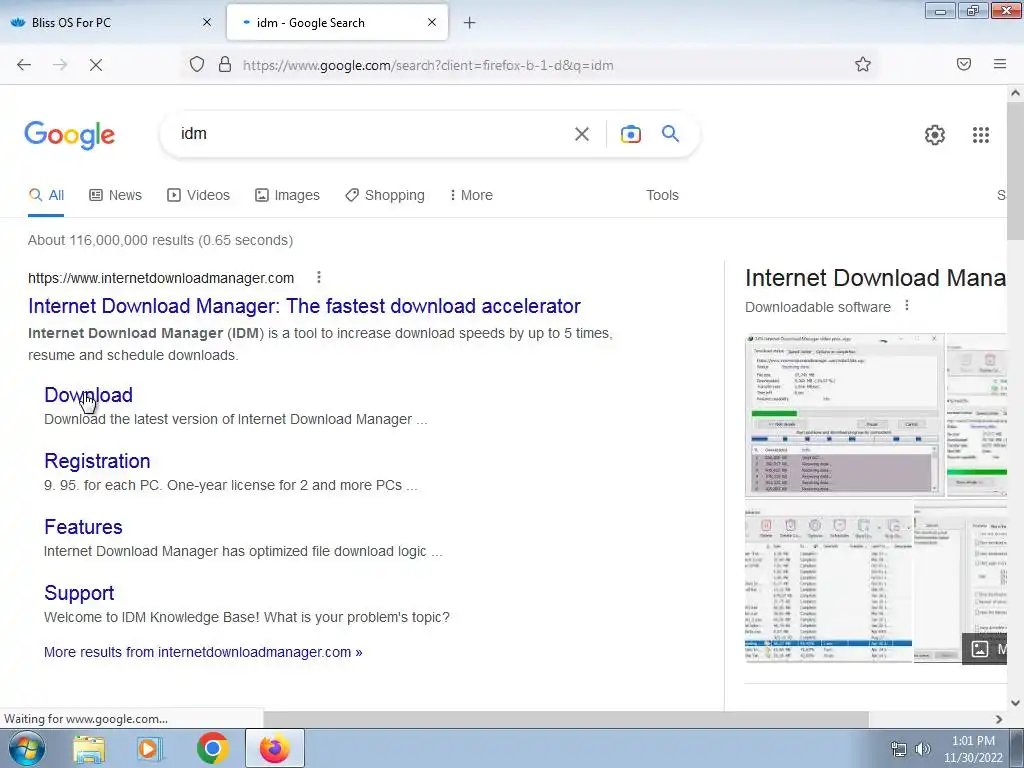The image size is (1024, 768).
Task: Open the IDM download dialog screenshot thumbnail
Action: (844, 414)
